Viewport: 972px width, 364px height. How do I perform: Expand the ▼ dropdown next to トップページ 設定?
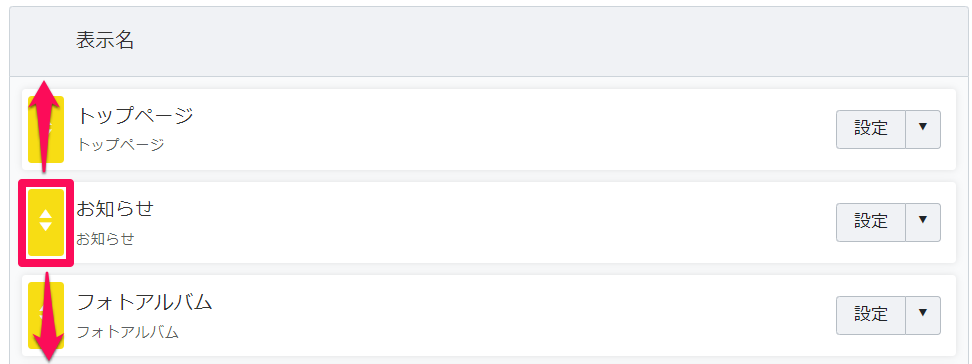tap(923, 130)
